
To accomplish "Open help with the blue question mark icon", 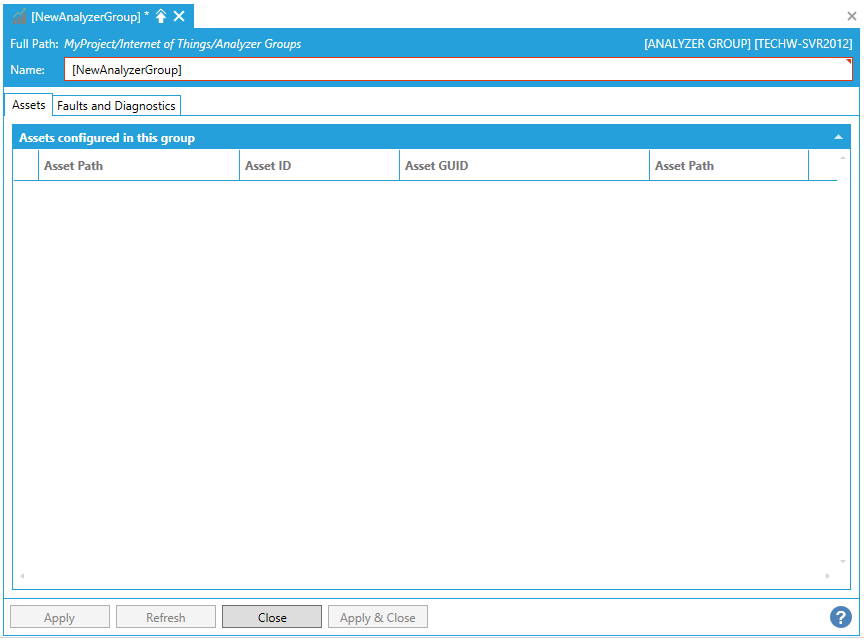I will coord(841,617).
